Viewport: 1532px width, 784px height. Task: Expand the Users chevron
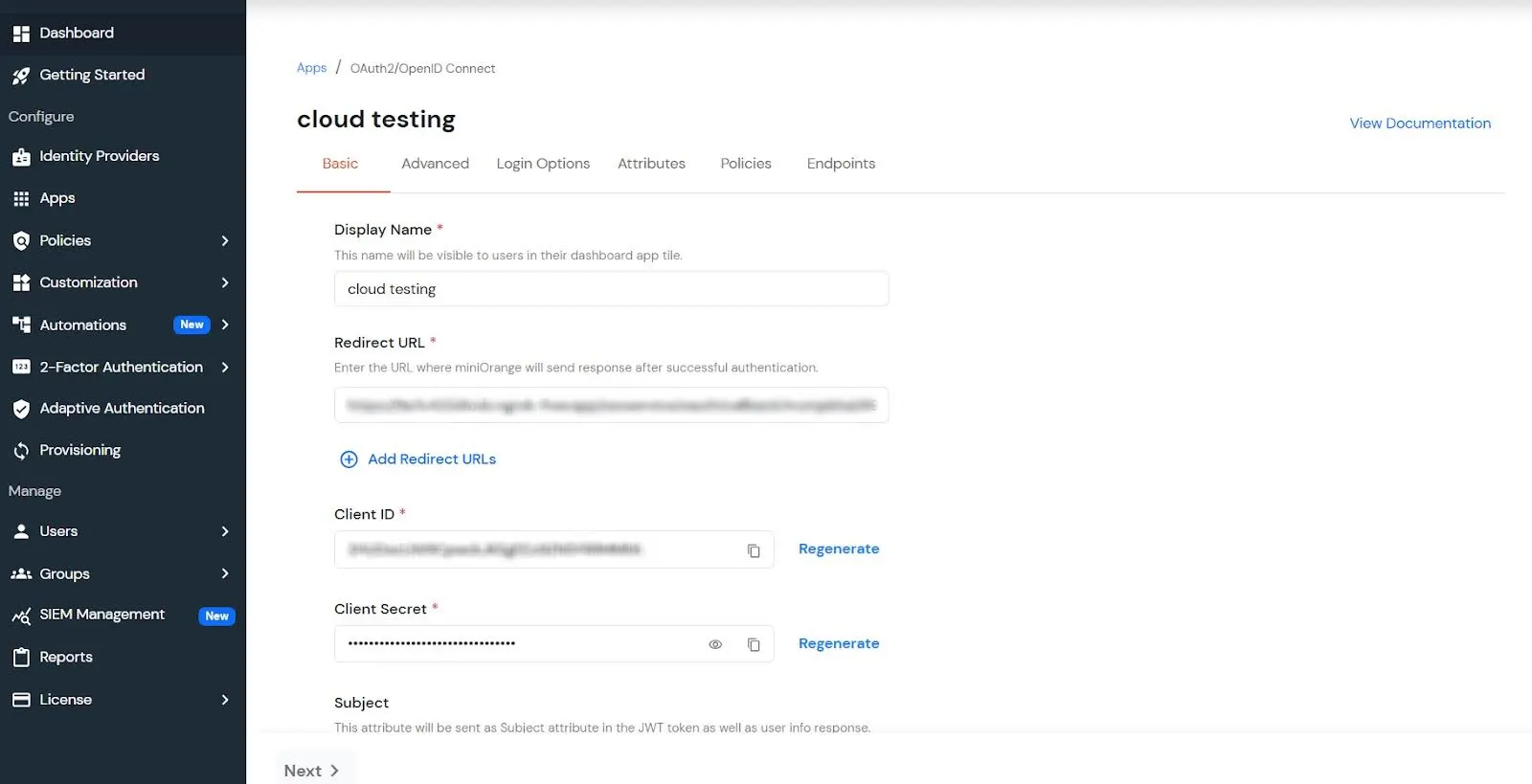[225, 532]
